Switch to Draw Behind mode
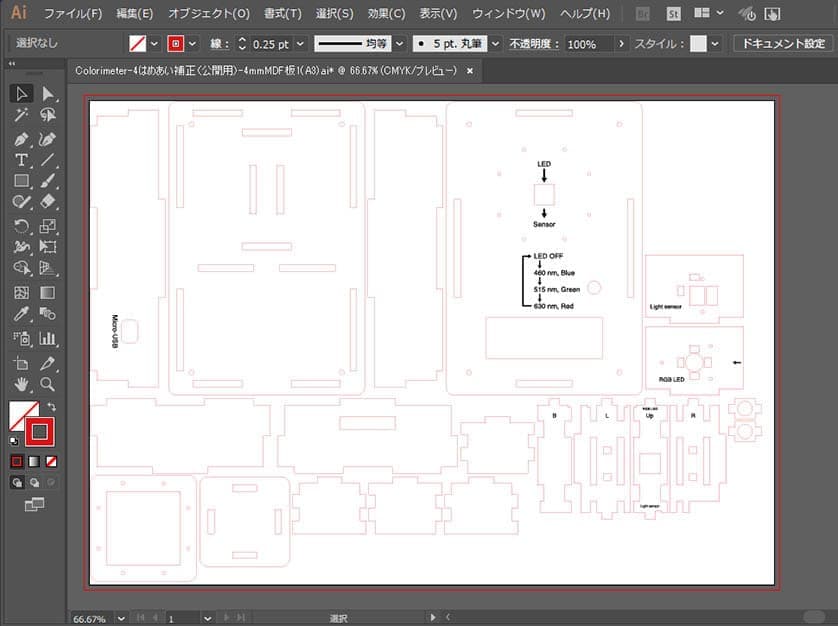 pyautogui.click(x=33, y=482)
